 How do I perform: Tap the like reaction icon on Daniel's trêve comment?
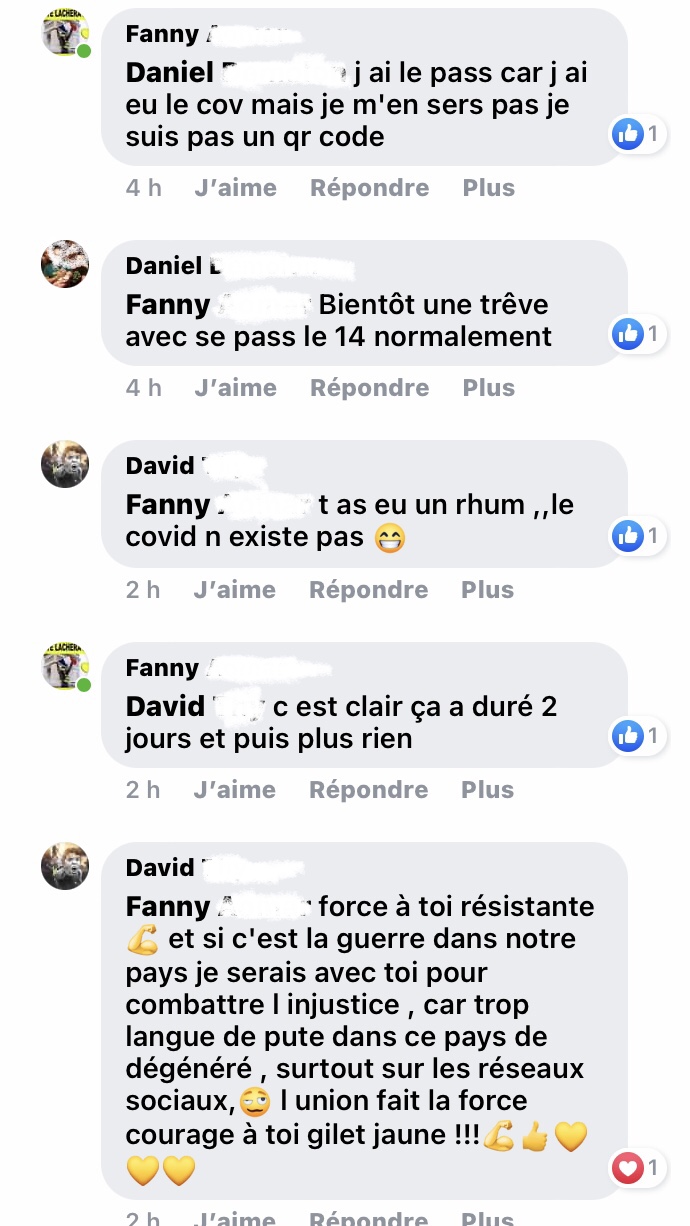627,333
